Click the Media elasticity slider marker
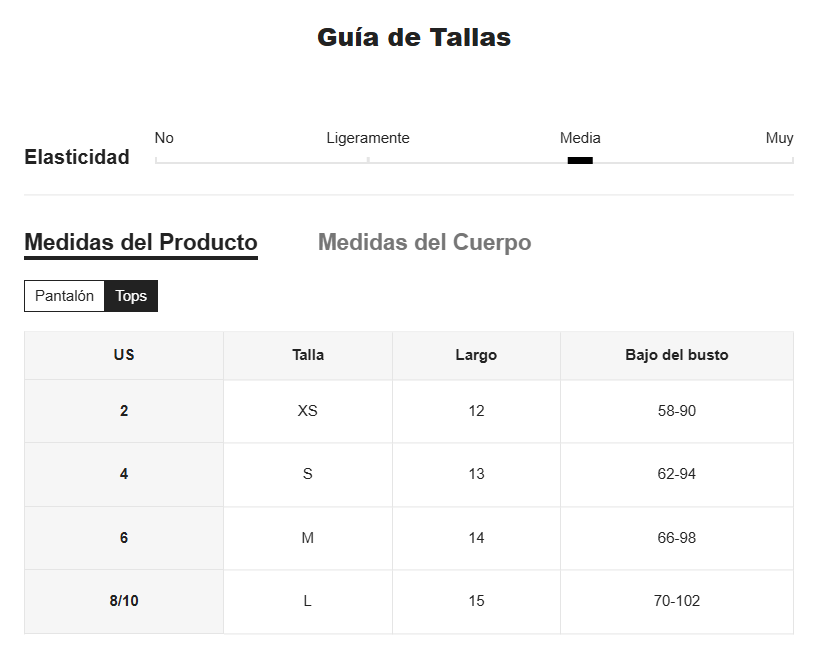Screen dimensions: 828x653 coord(580,160)
